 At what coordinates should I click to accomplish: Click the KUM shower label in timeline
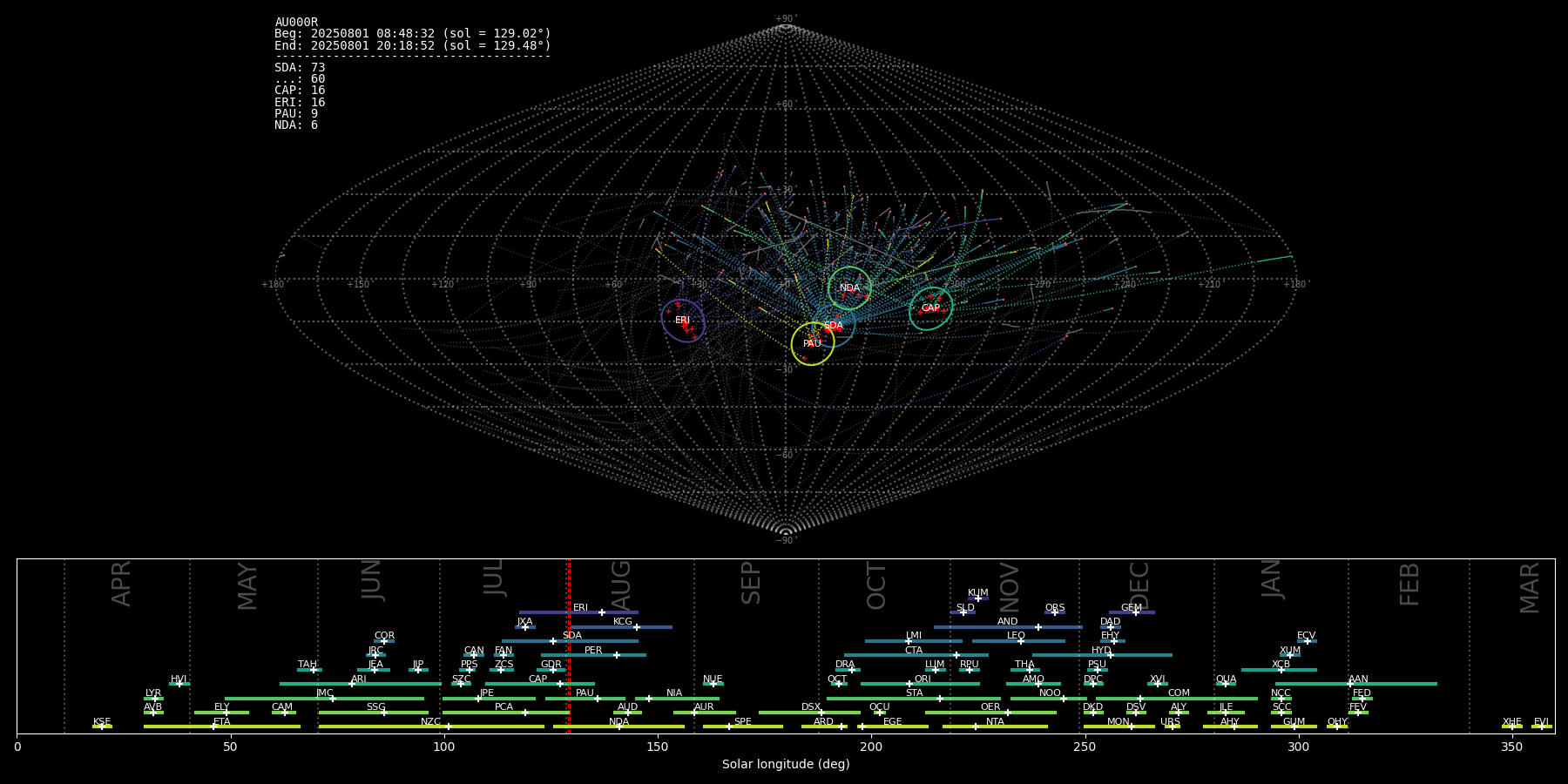tap(978, 593)
